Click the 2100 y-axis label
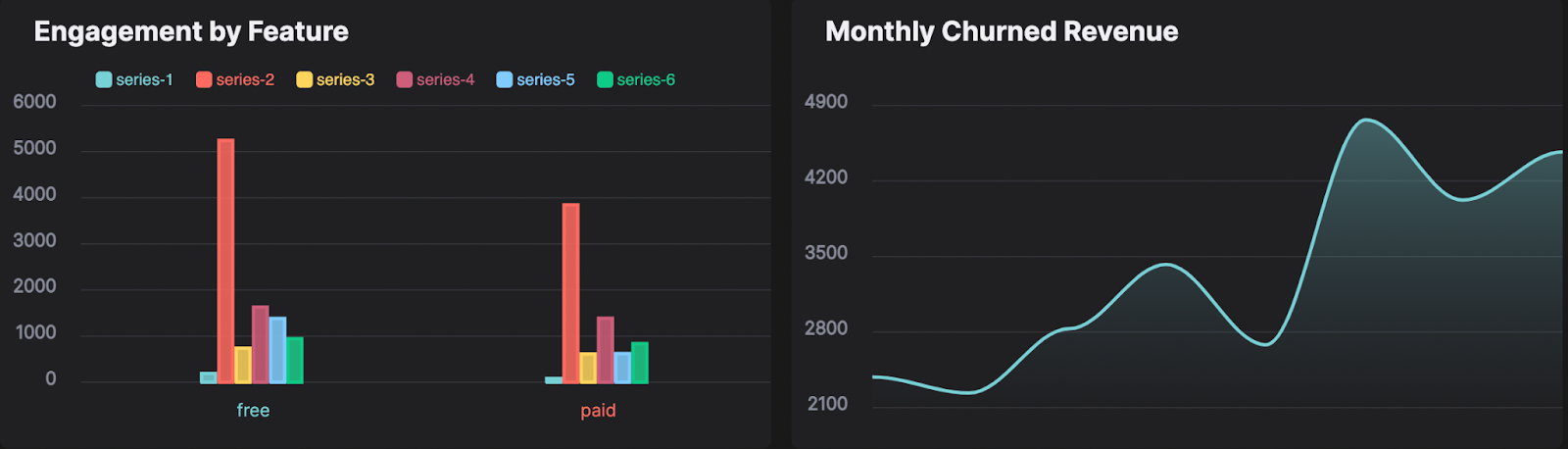The image size is (1568, 449). (826, 404)
